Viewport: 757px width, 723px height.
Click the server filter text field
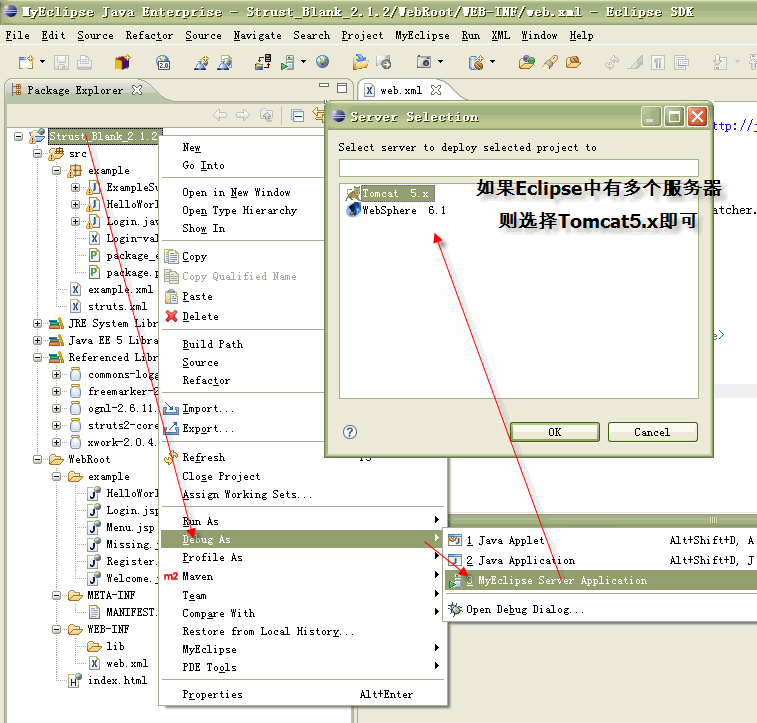tap(519, 168)
